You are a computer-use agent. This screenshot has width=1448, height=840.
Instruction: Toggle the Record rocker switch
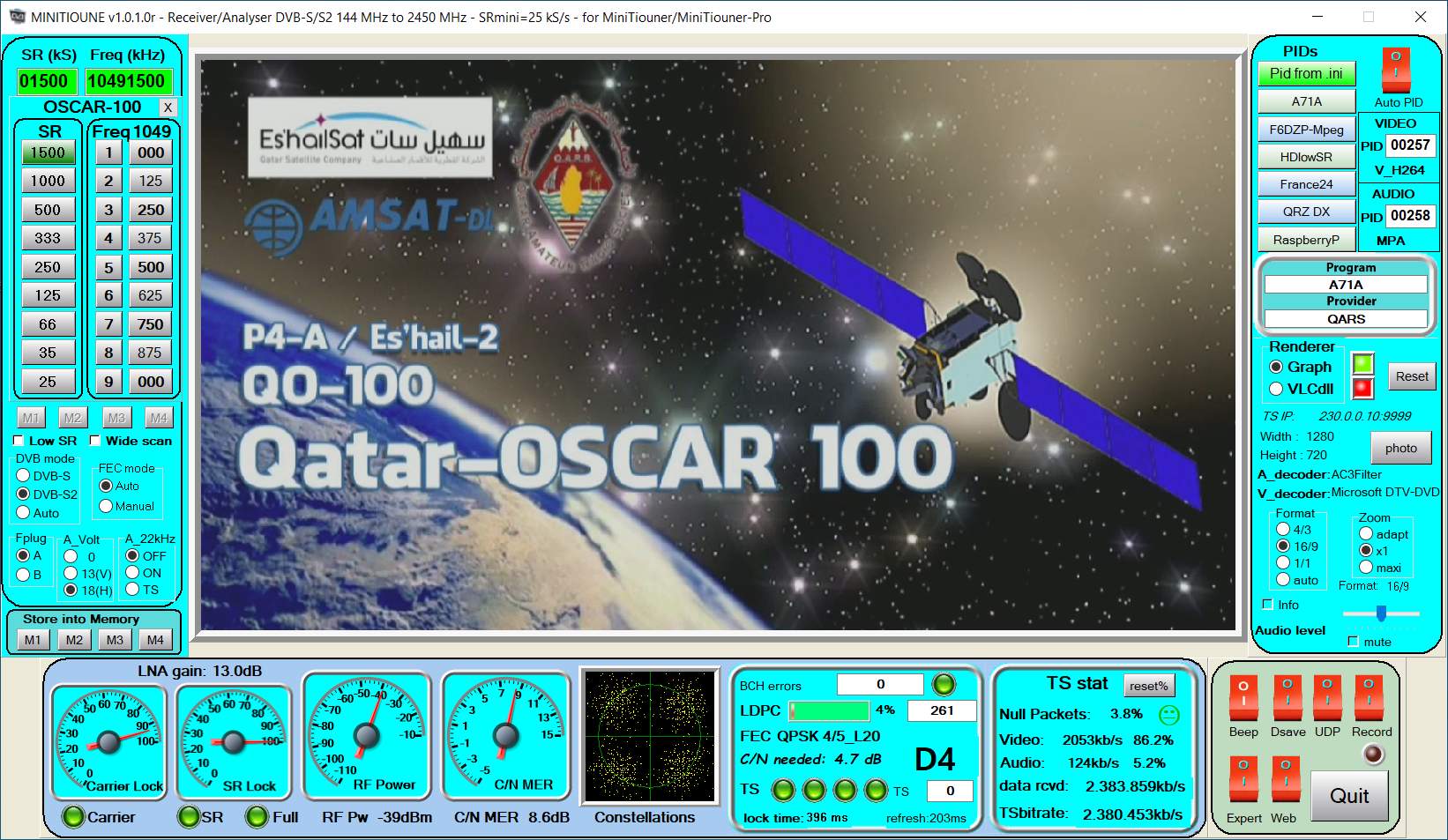click(x=1369, y=697)
